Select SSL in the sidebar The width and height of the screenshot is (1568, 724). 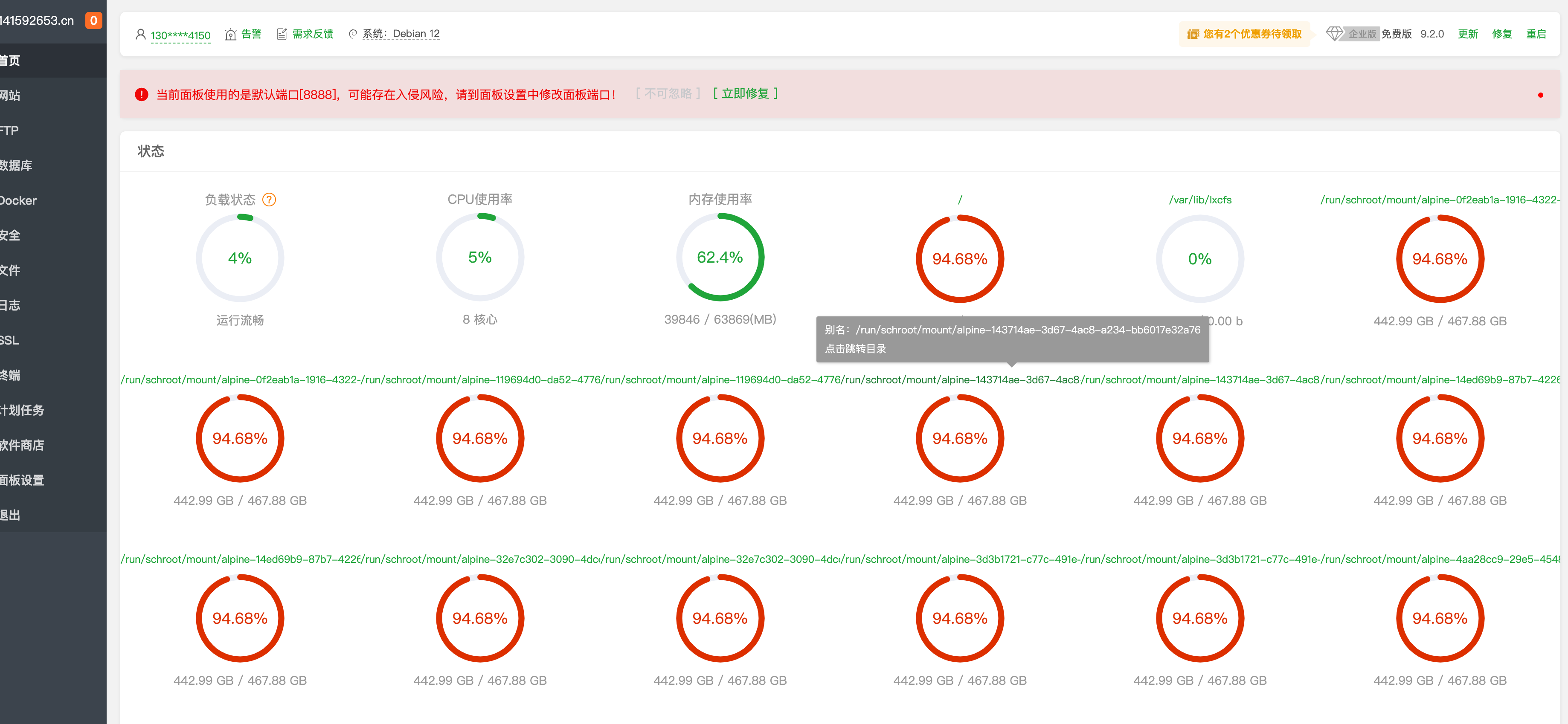pyautogui.click(x=53, y=340)
